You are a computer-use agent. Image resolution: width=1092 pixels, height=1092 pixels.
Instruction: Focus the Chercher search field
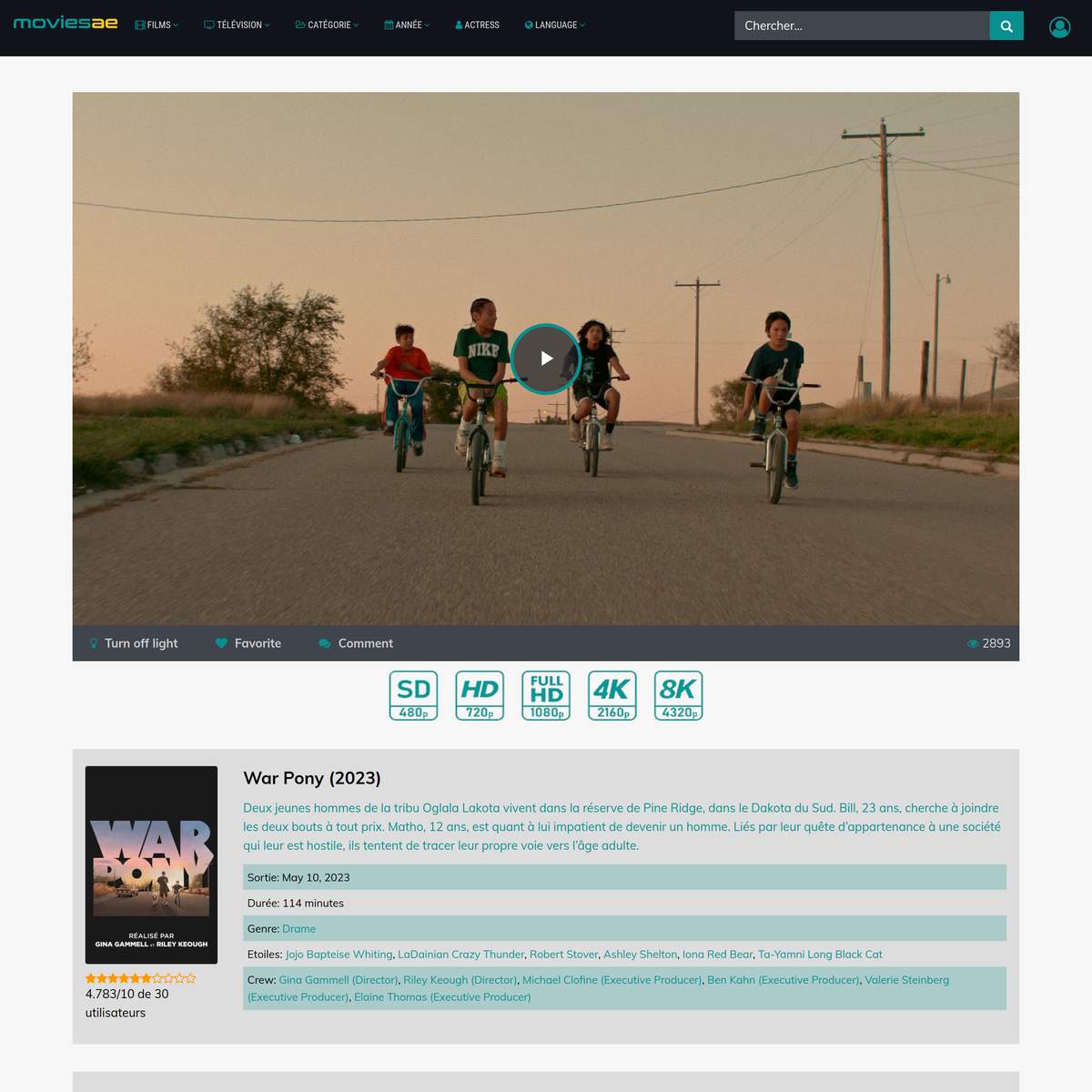(x=862, y=25)
